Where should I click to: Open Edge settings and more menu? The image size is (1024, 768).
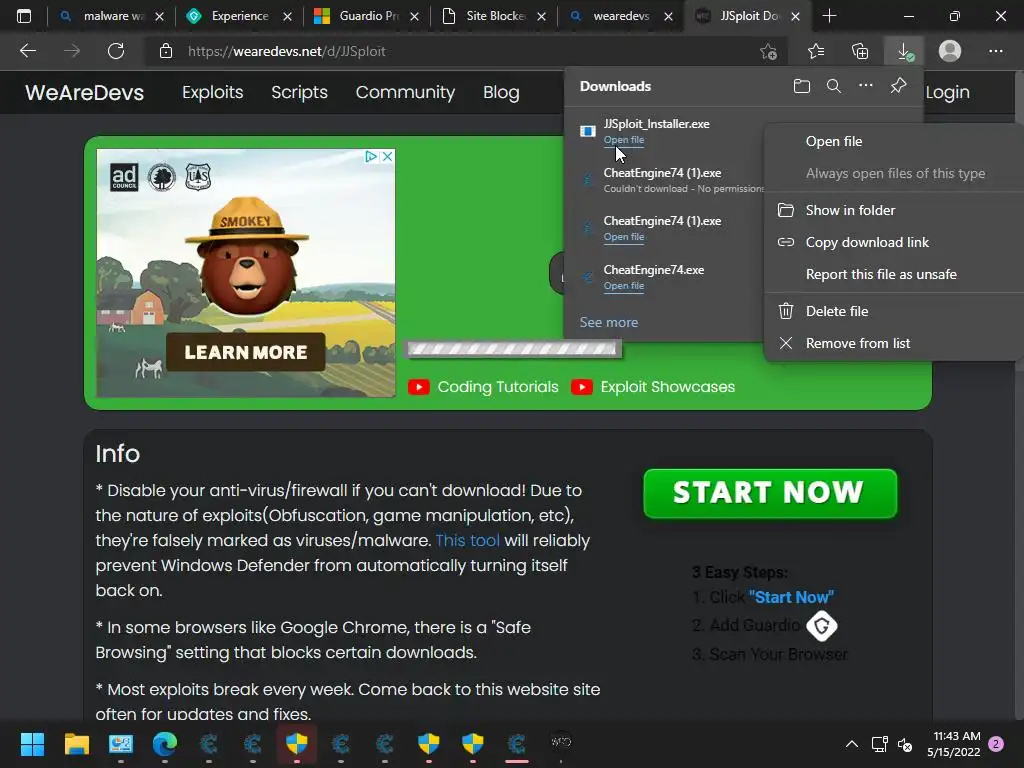(995, 51)
